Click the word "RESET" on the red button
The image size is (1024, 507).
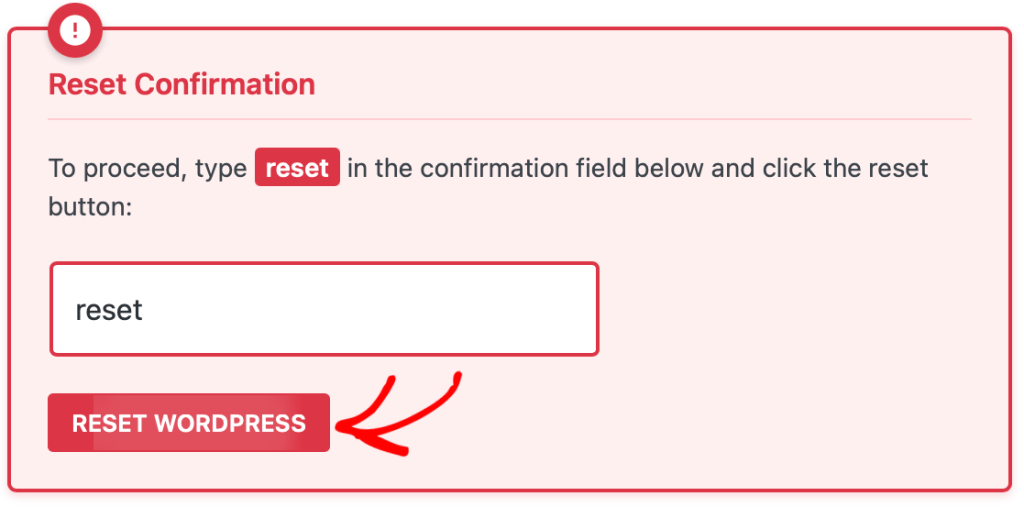click(x=109, y=423)
